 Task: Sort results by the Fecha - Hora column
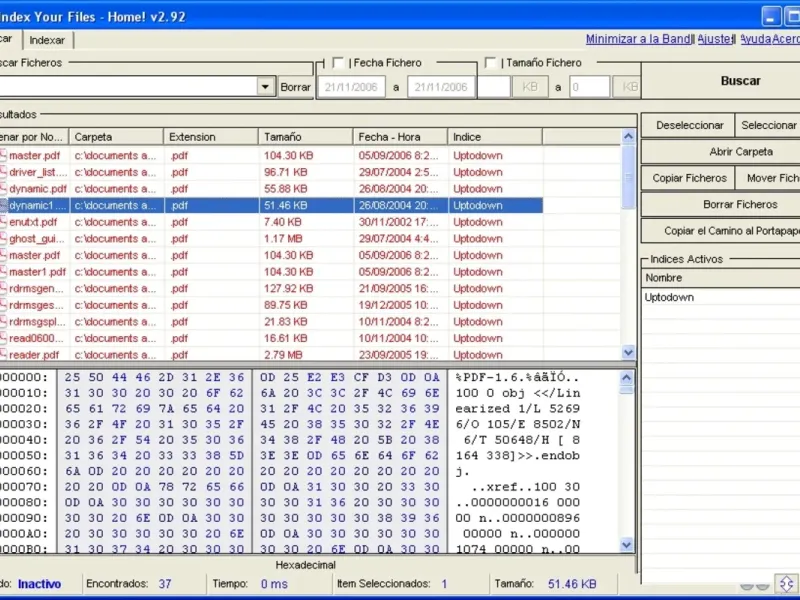coord(399,136)
